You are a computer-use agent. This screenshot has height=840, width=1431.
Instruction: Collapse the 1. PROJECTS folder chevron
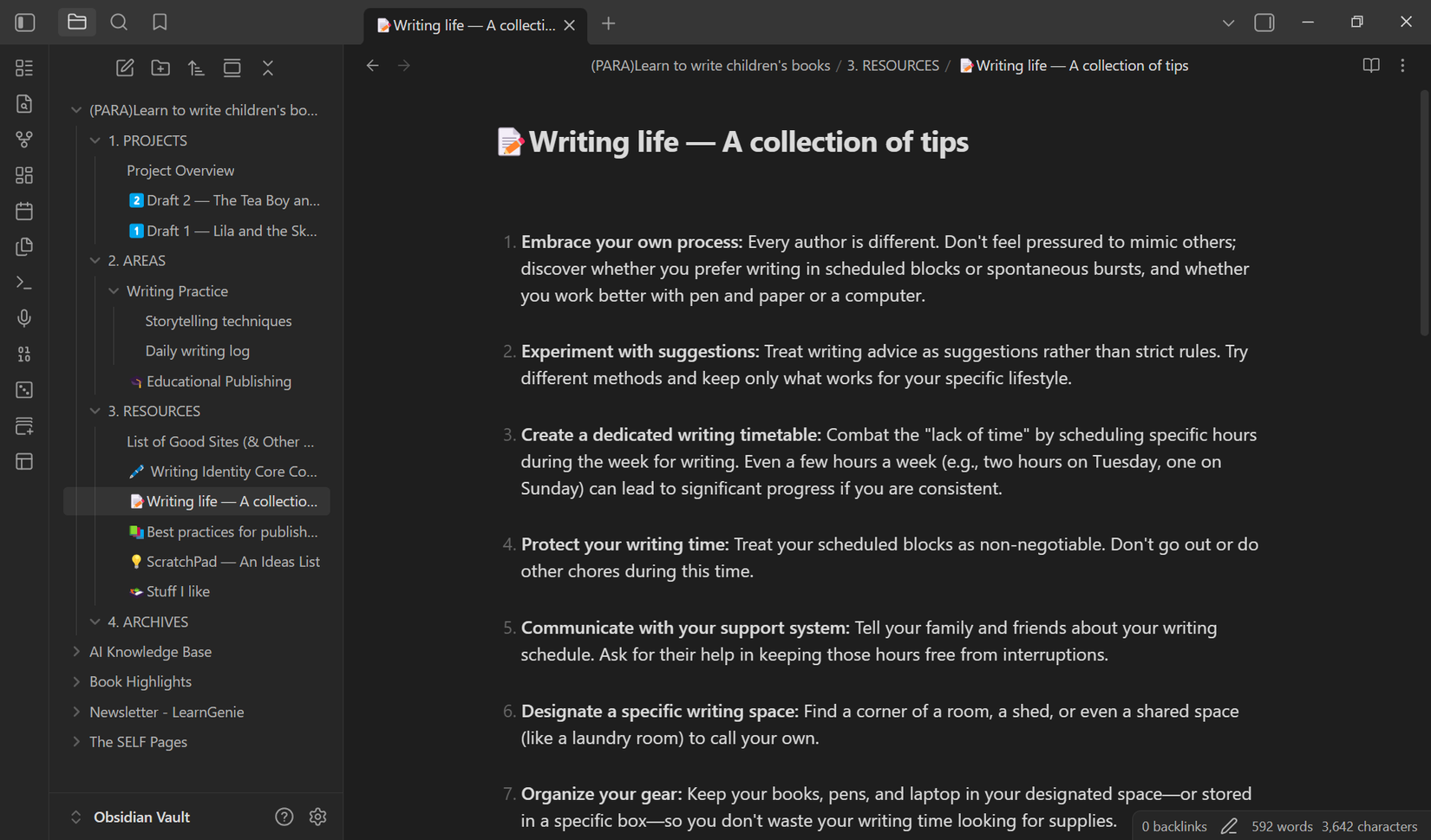pyautogui.click(x=95, y=140)
